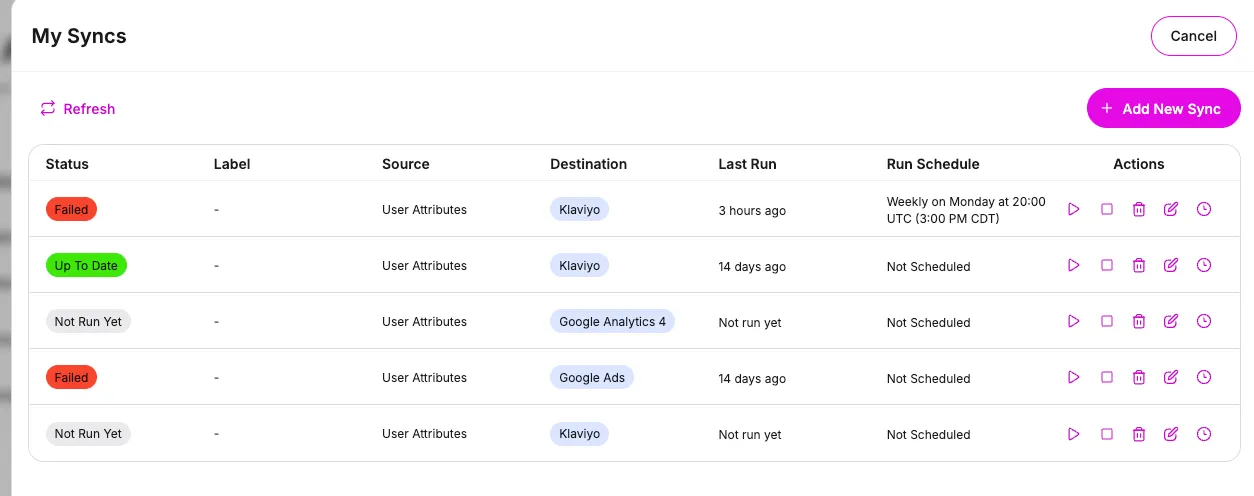This screenshot has width=1254, height=496.
Task: Click '14 days ago' in the Google Ads row
Action: coord(752,379)
